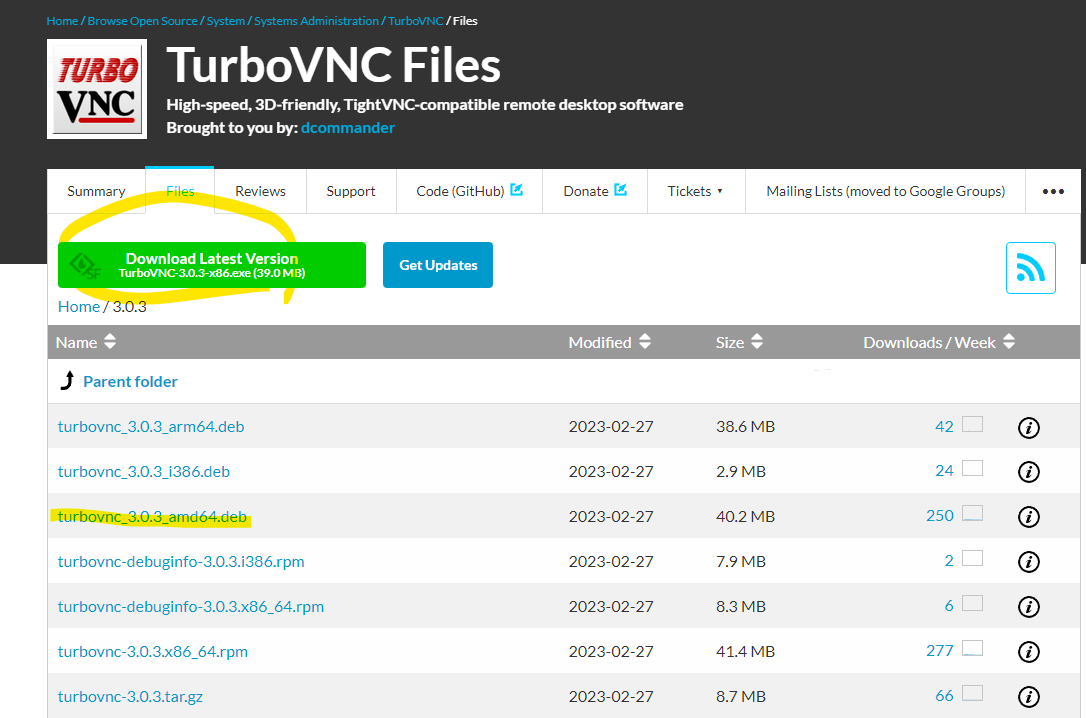This screenshot has height=718, width=1086.
Task: Download turbovnc-3.0.3.tar.gz source archive
Action: coord(130,697)
